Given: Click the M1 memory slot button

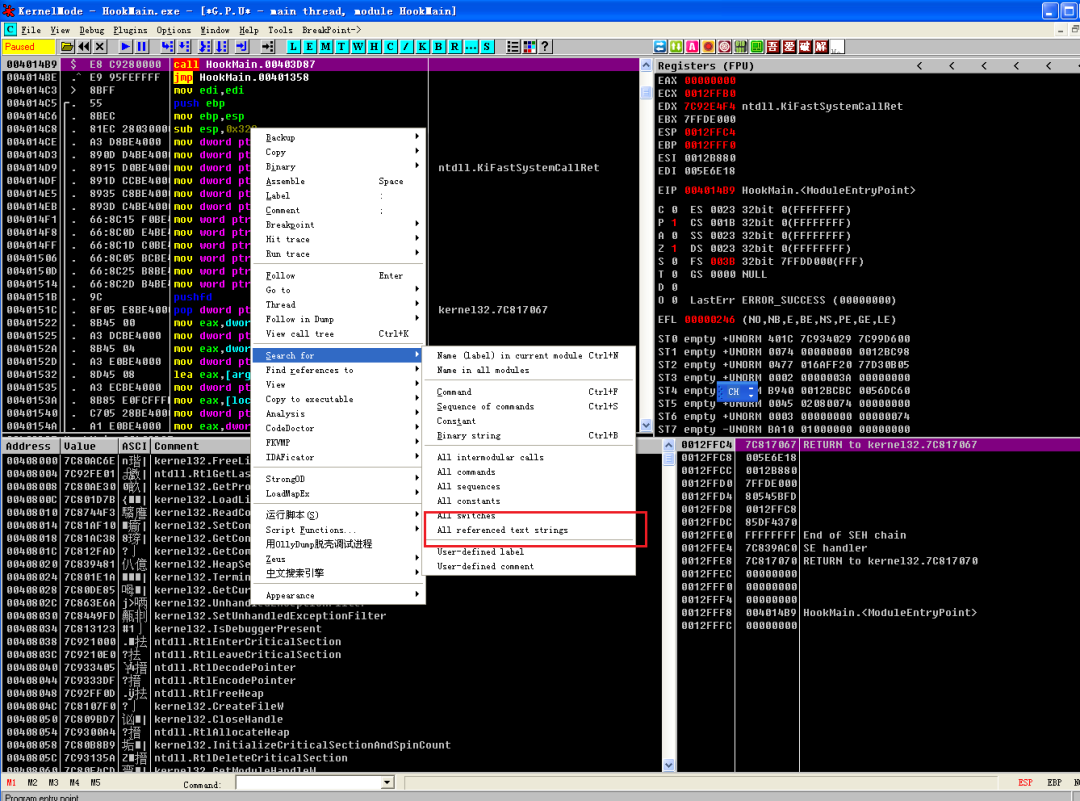Looking at the screenshot, I should [12, 782].
